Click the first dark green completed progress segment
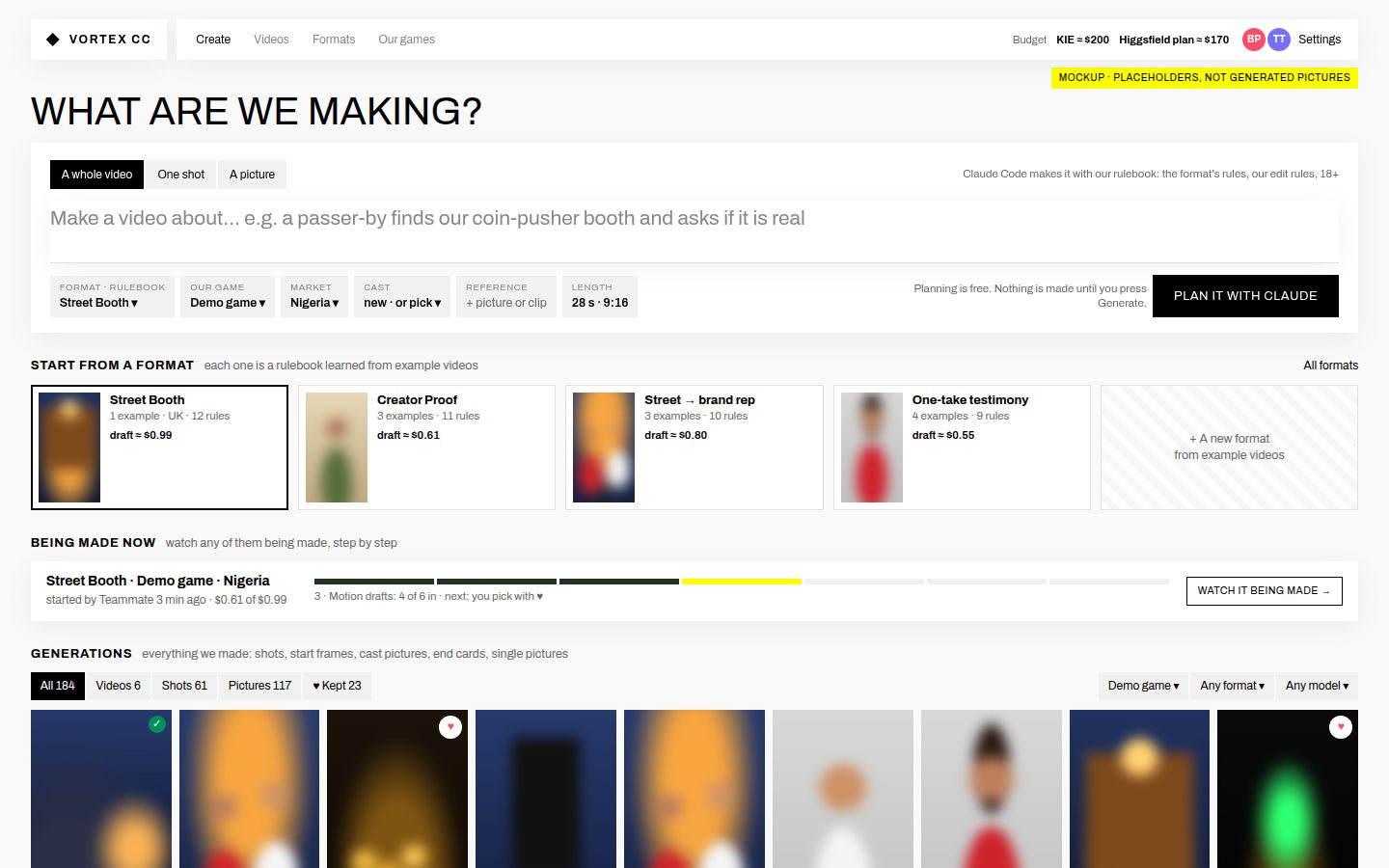The height and width of the screenshot is (868, 1389). 374,582
